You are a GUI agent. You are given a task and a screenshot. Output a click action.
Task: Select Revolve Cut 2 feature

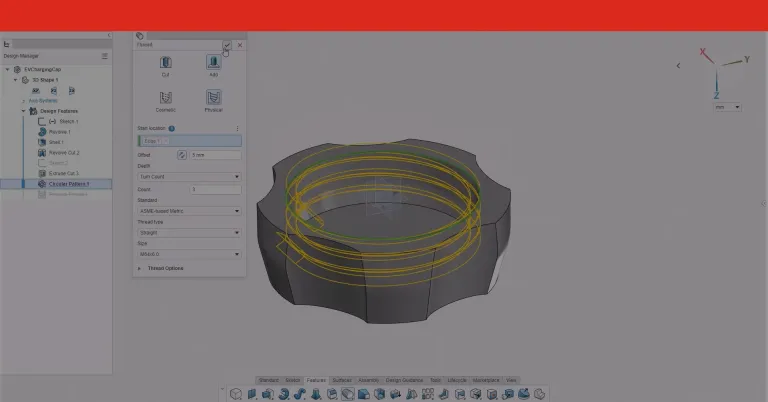[x=64, y=153]
